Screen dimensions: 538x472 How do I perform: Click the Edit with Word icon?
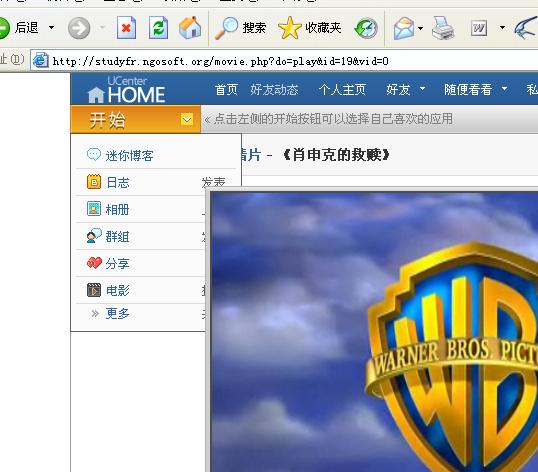click(x=479, y=28)
